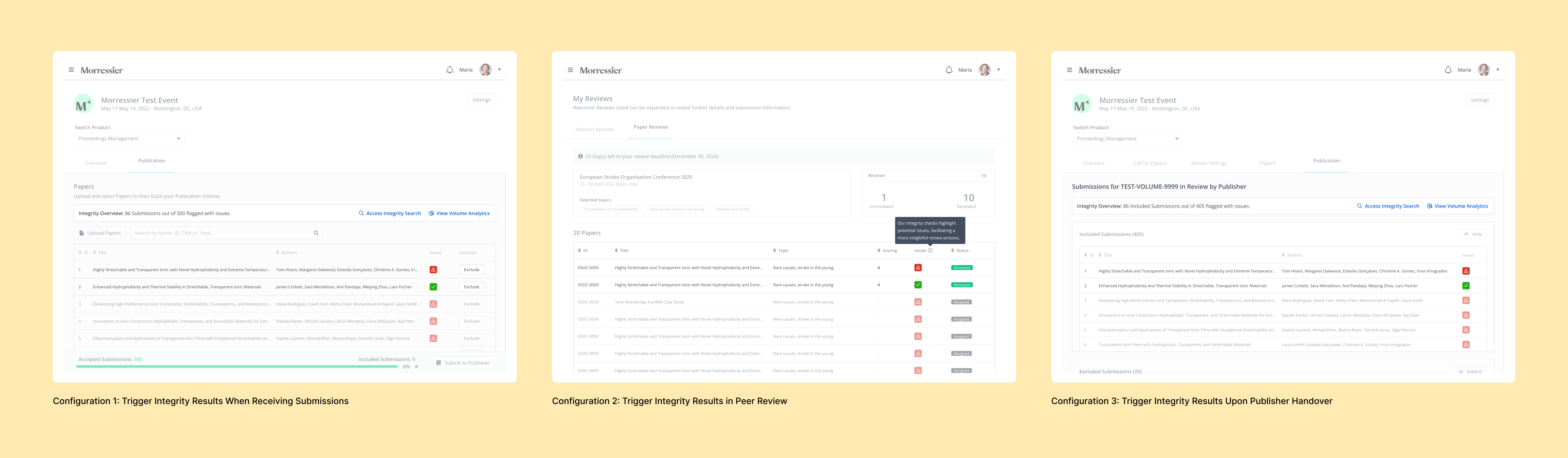Click green check icon for paper 2, Configuration 1

pyautogui.click(x=433, y=287)
